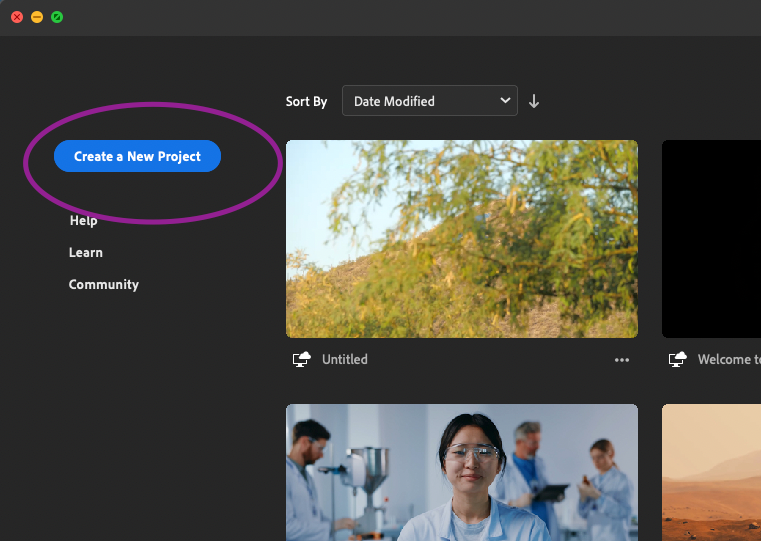Open the tree landscape project thumbnail
This screenshot has height=541, width=761.
pyautogui.click(x=461, y=239)
